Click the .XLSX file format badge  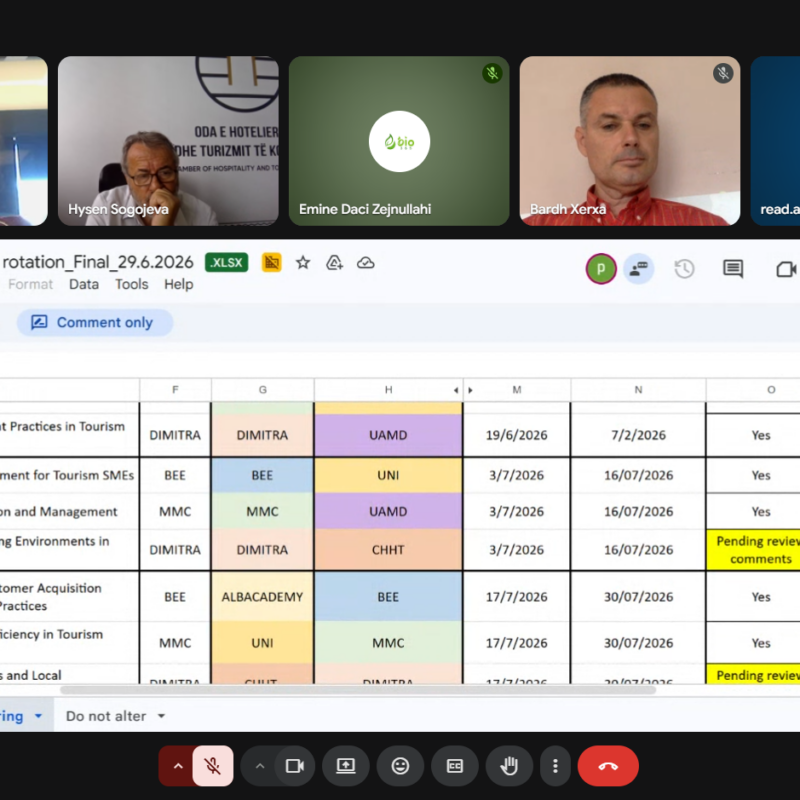[x=227, y=263]
